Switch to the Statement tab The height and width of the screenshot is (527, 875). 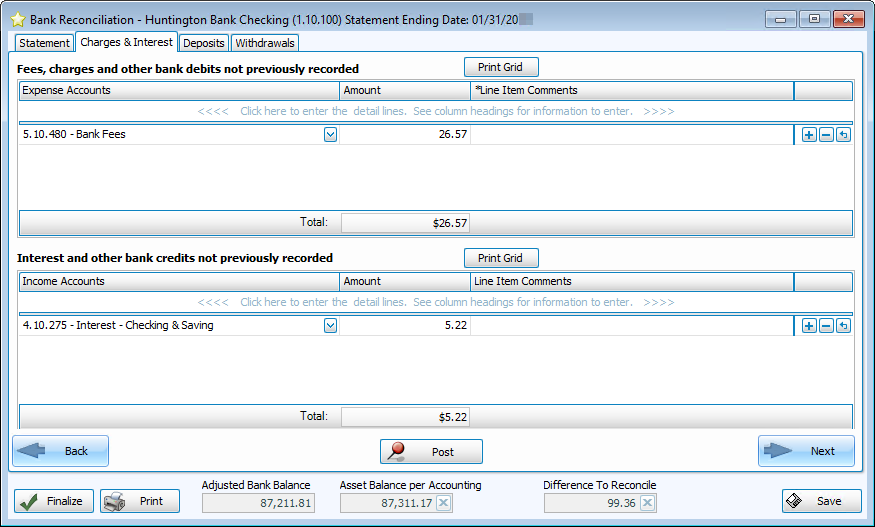click(44, 43)
